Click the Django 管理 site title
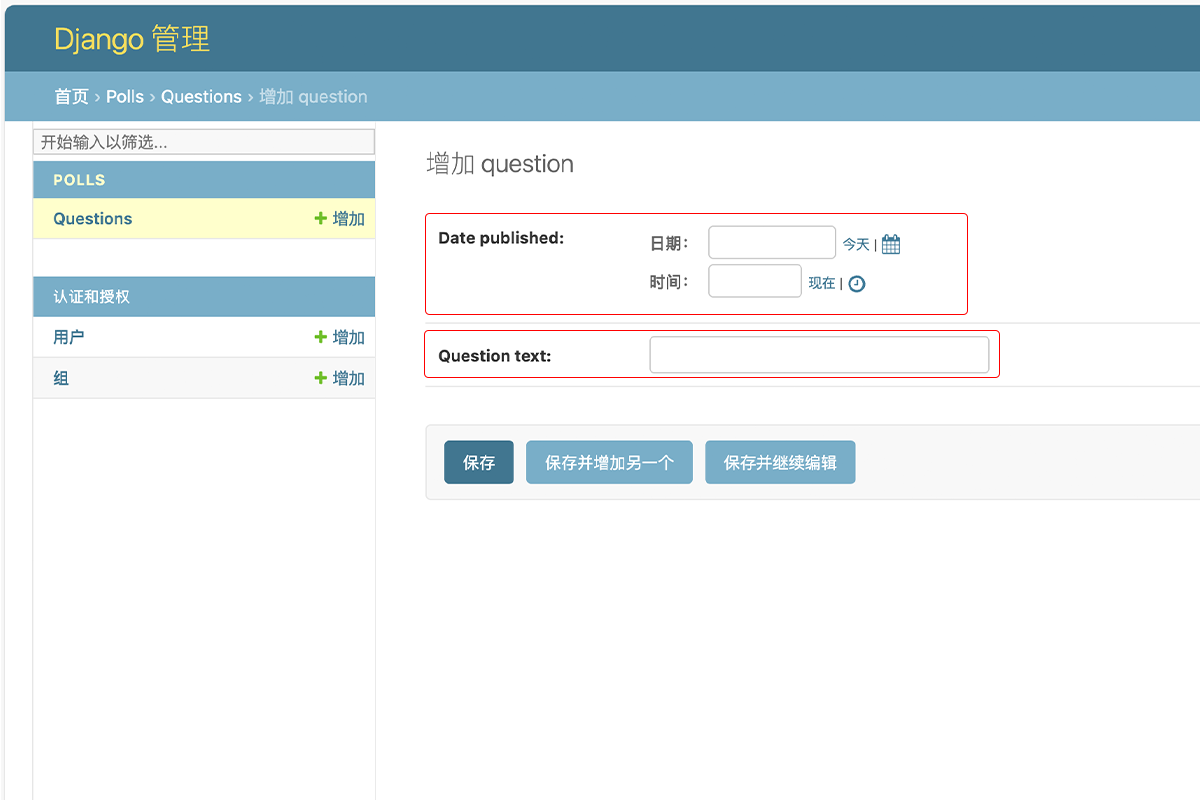1200x800 pixels. [132, 39]
